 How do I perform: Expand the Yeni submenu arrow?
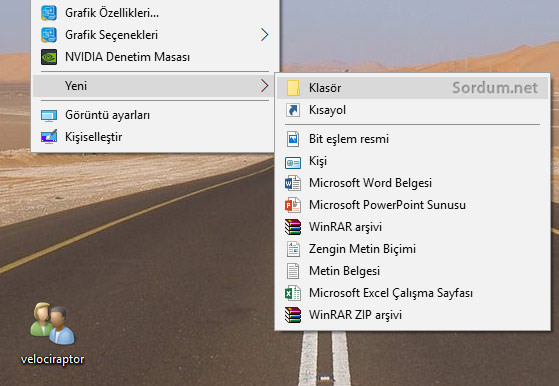pyautogui.click(x=264, y=86)
